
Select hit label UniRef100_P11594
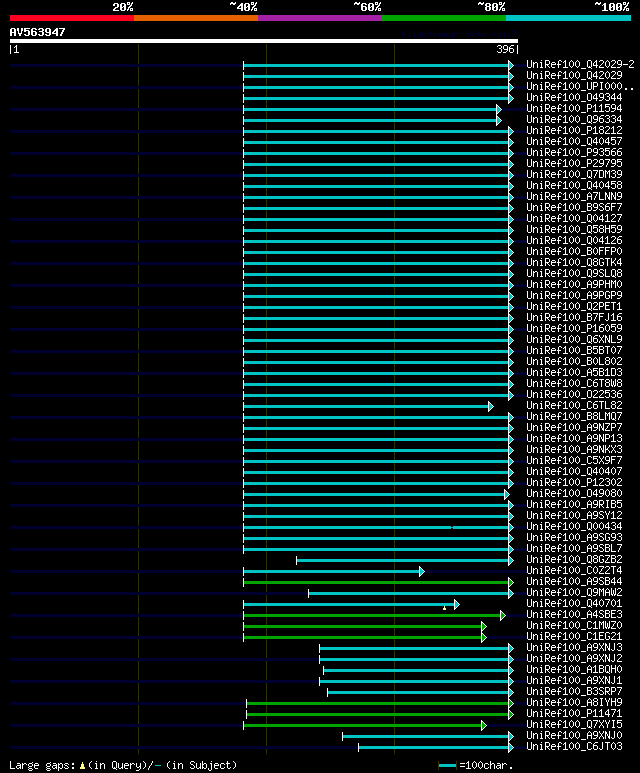[x=574, y=108]
